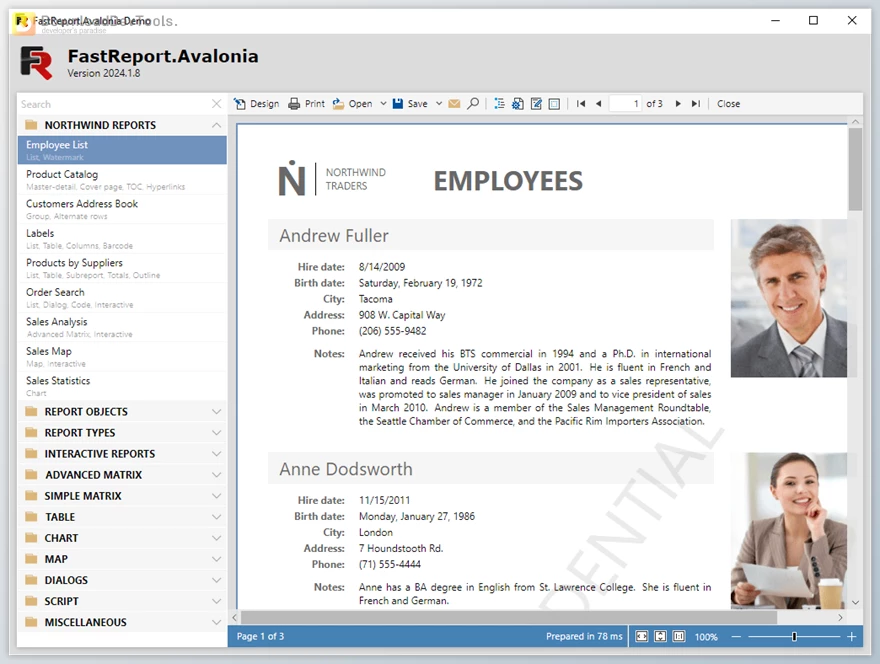Expand the Chart group
The image size is (880, 664).
[x=217, y=538]
